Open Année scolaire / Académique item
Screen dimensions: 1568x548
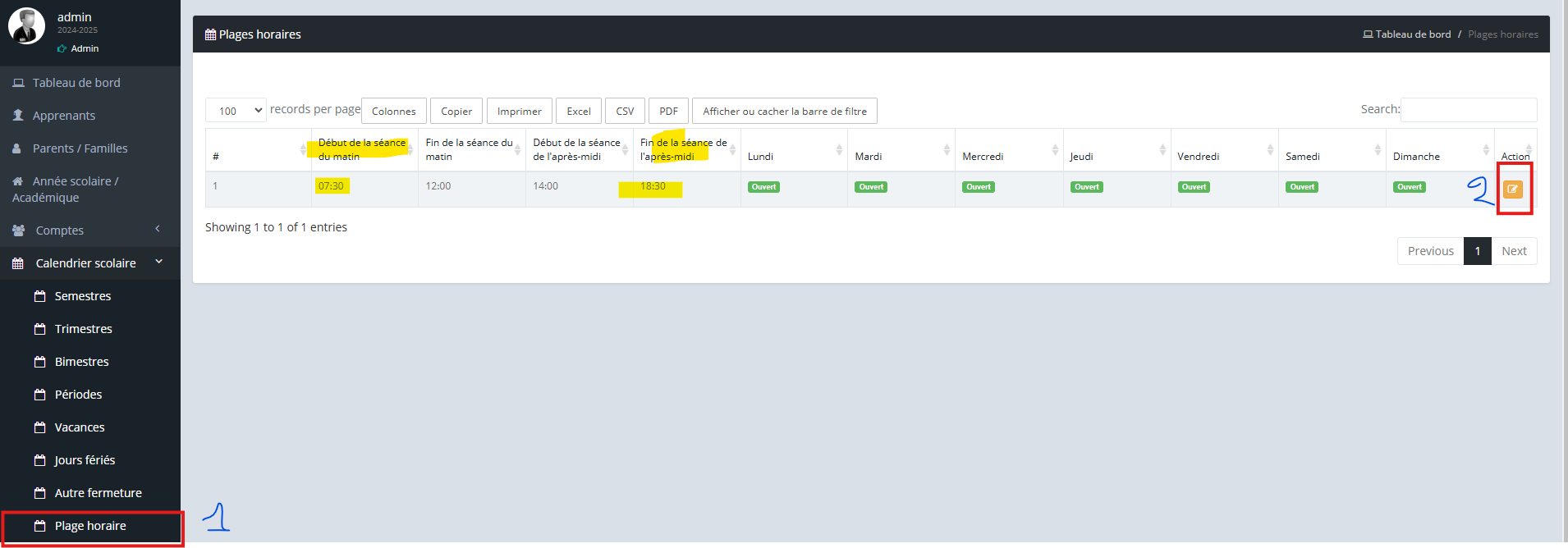pyautogui.click(x=90, y=190)
